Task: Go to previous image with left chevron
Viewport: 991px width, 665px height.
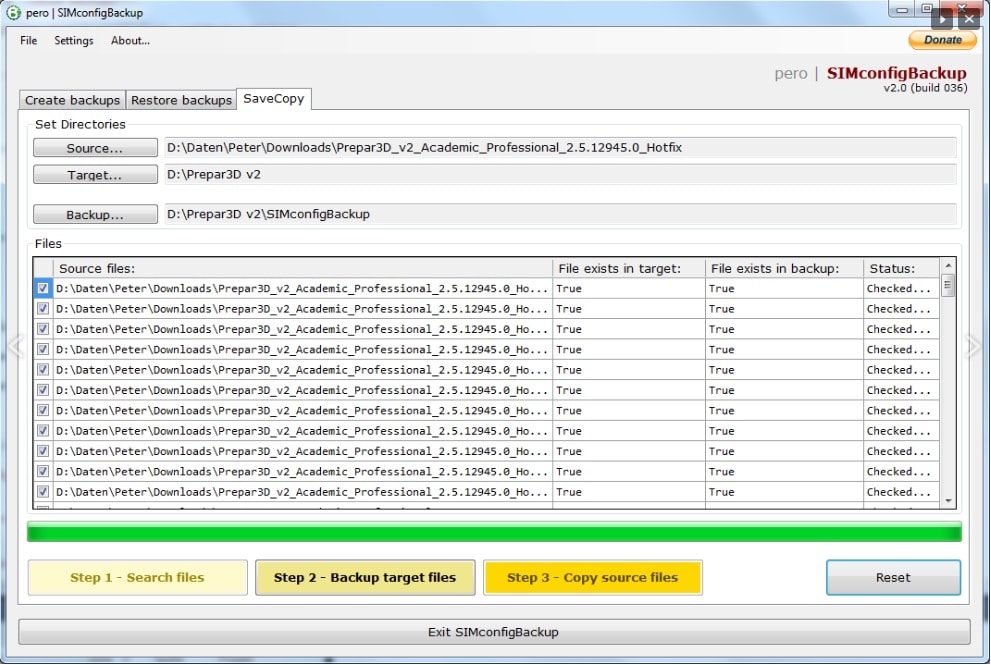Action: [x=15, y=346]
